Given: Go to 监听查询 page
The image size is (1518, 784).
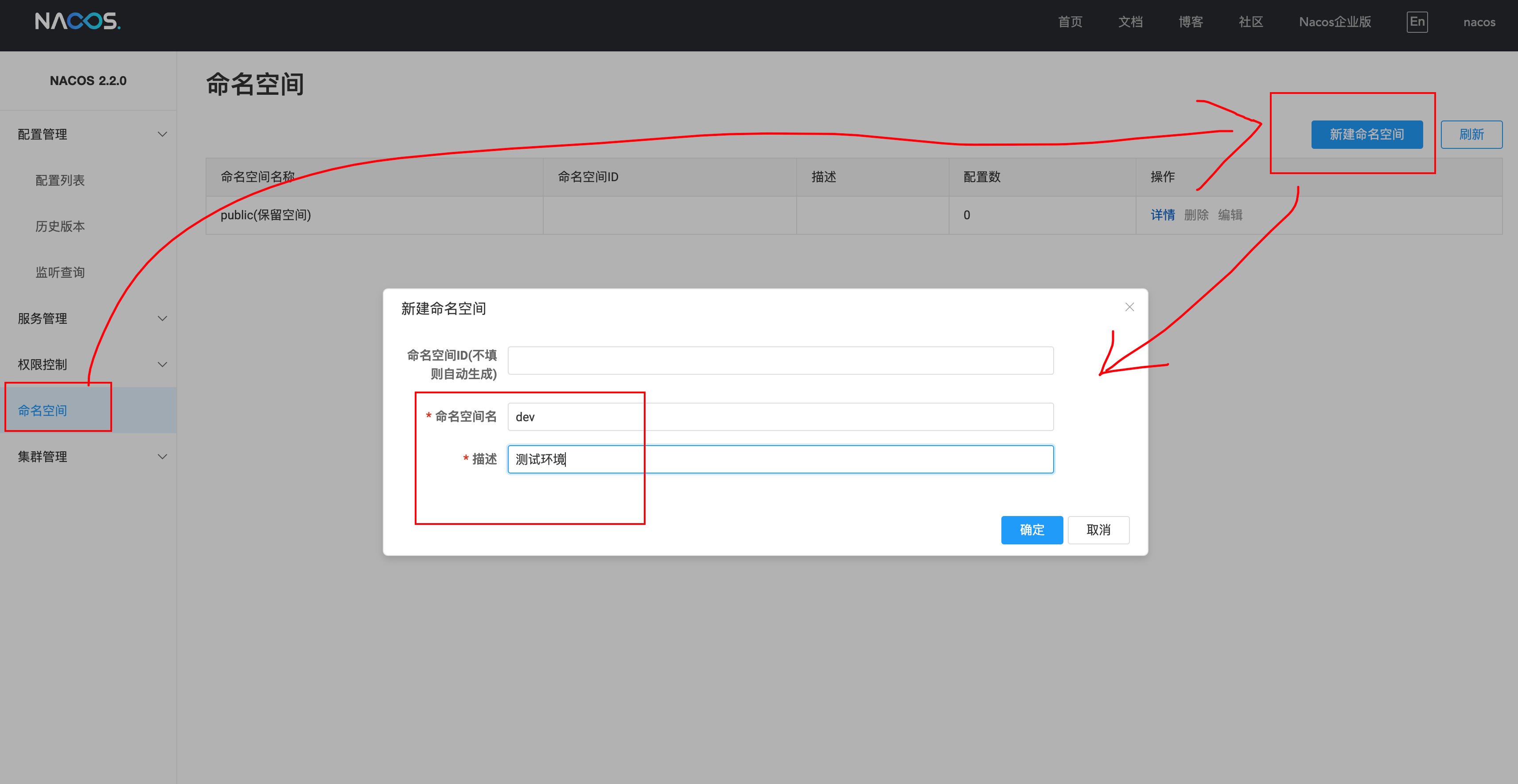Looking at the screenshot, I should pos(60,272).
